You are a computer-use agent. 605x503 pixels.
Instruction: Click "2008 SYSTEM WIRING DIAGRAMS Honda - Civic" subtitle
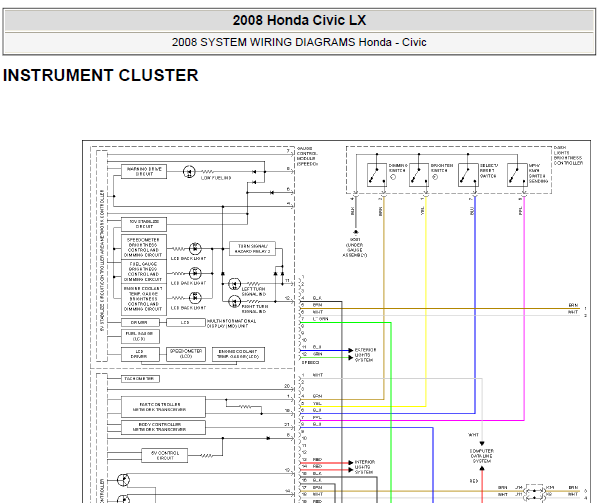(x=299, y=42)
